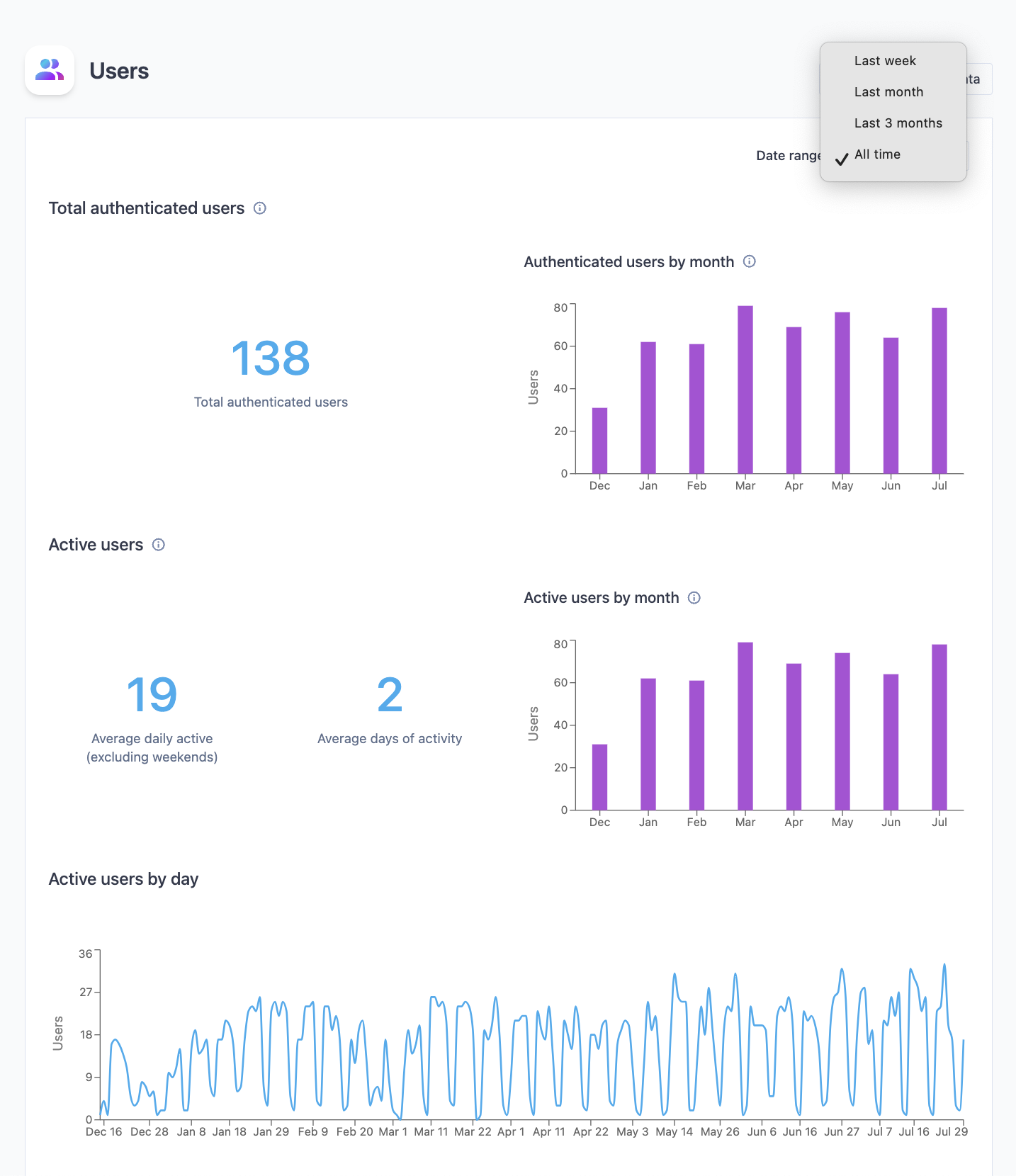Click the Users page heading
Viewport: 1016px width, 1176px height.
pyautogui.click(x=119, y=71)
